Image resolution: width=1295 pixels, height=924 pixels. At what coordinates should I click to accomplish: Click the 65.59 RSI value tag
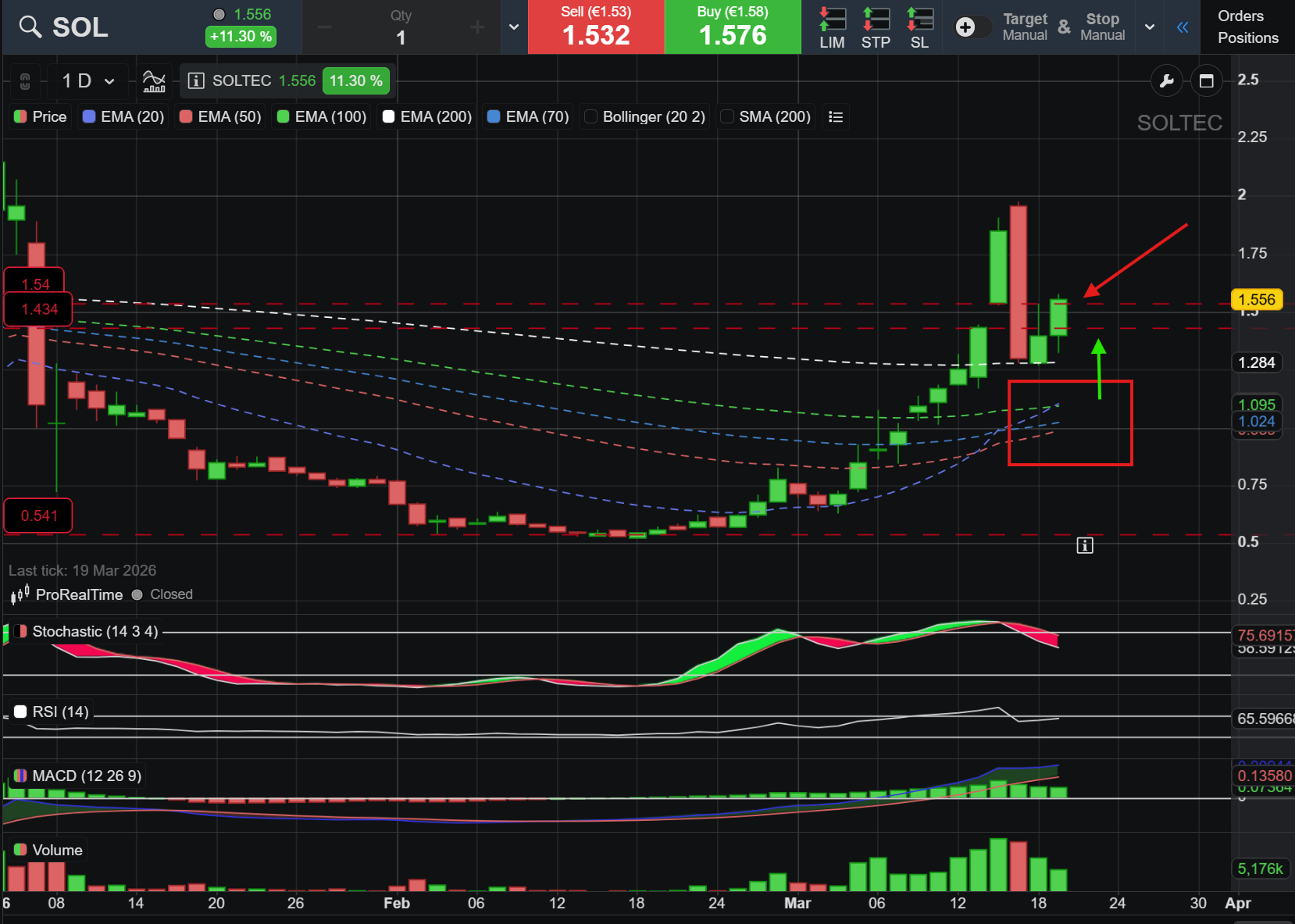[x=1264, y=719]
